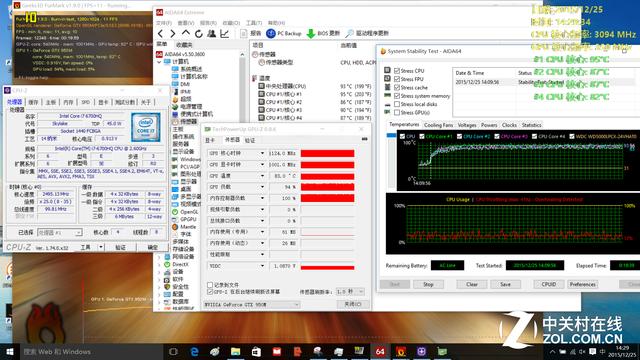This screenshot has height=360, width=640.
Task: Open GPU-Z camera screenshot icon
Action: click(364, 140)
